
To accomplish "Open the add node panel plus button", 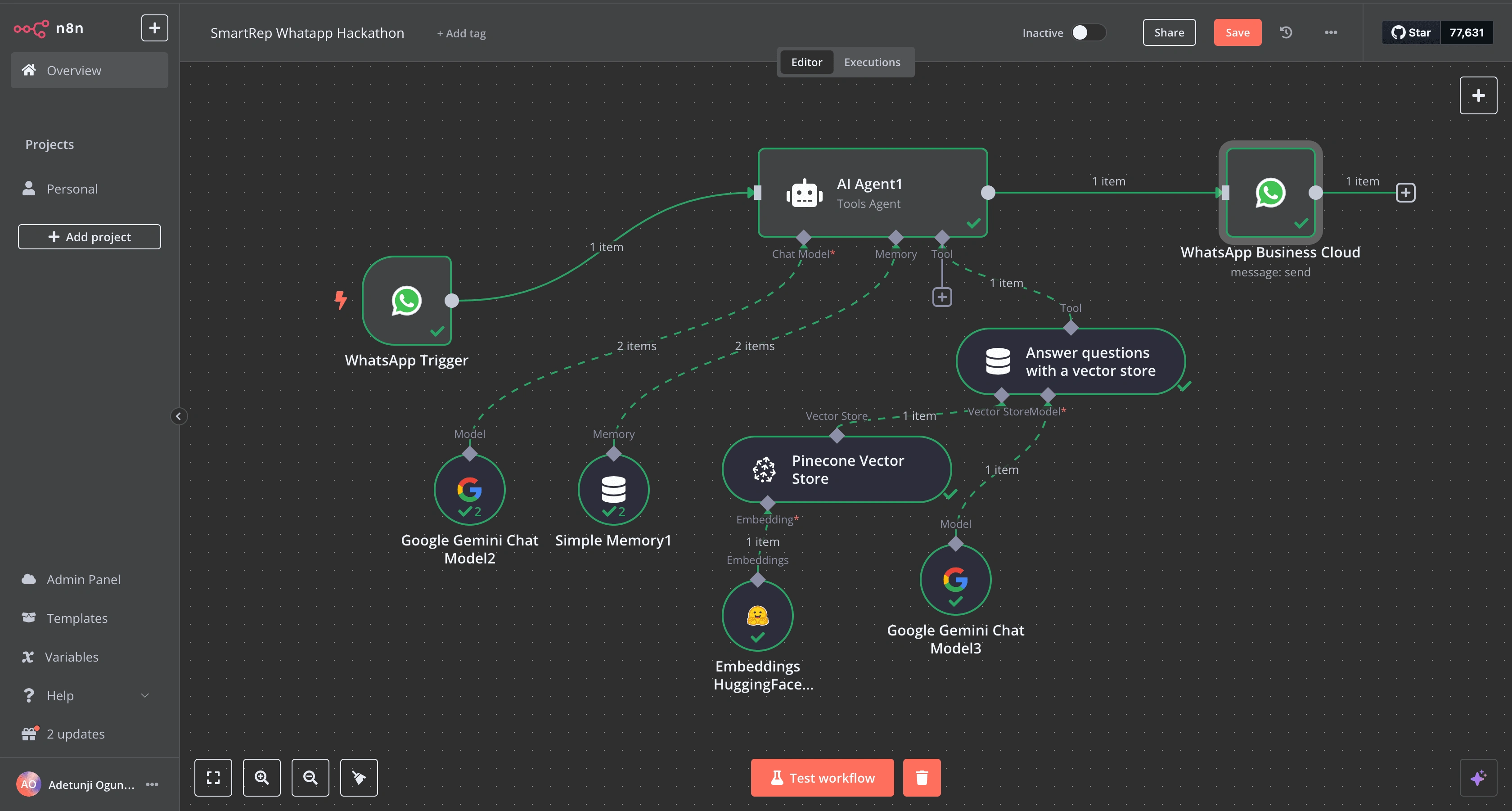I will point(1478,95).
